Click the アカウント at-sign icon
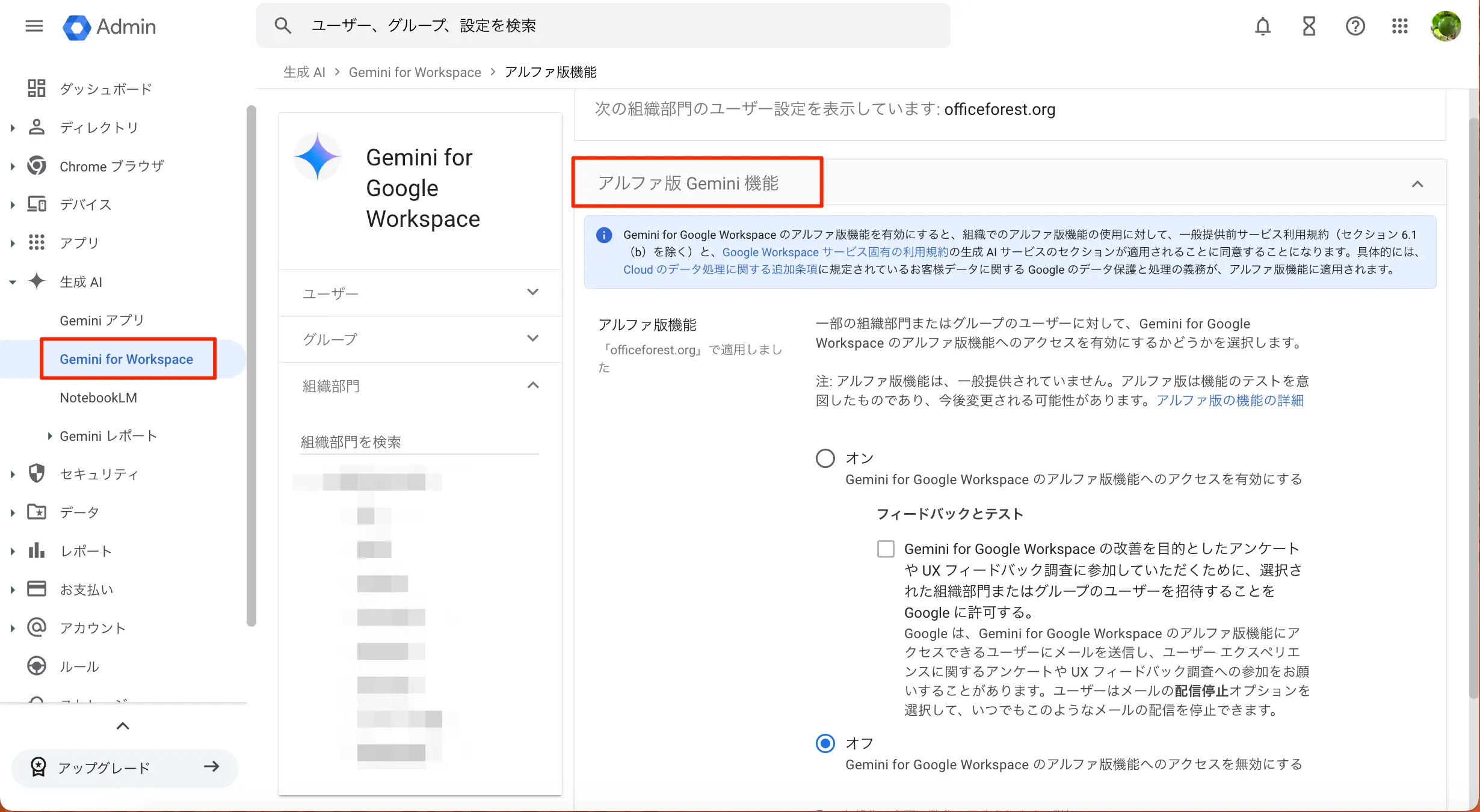The image size is (1480, 812). (37, 627)
